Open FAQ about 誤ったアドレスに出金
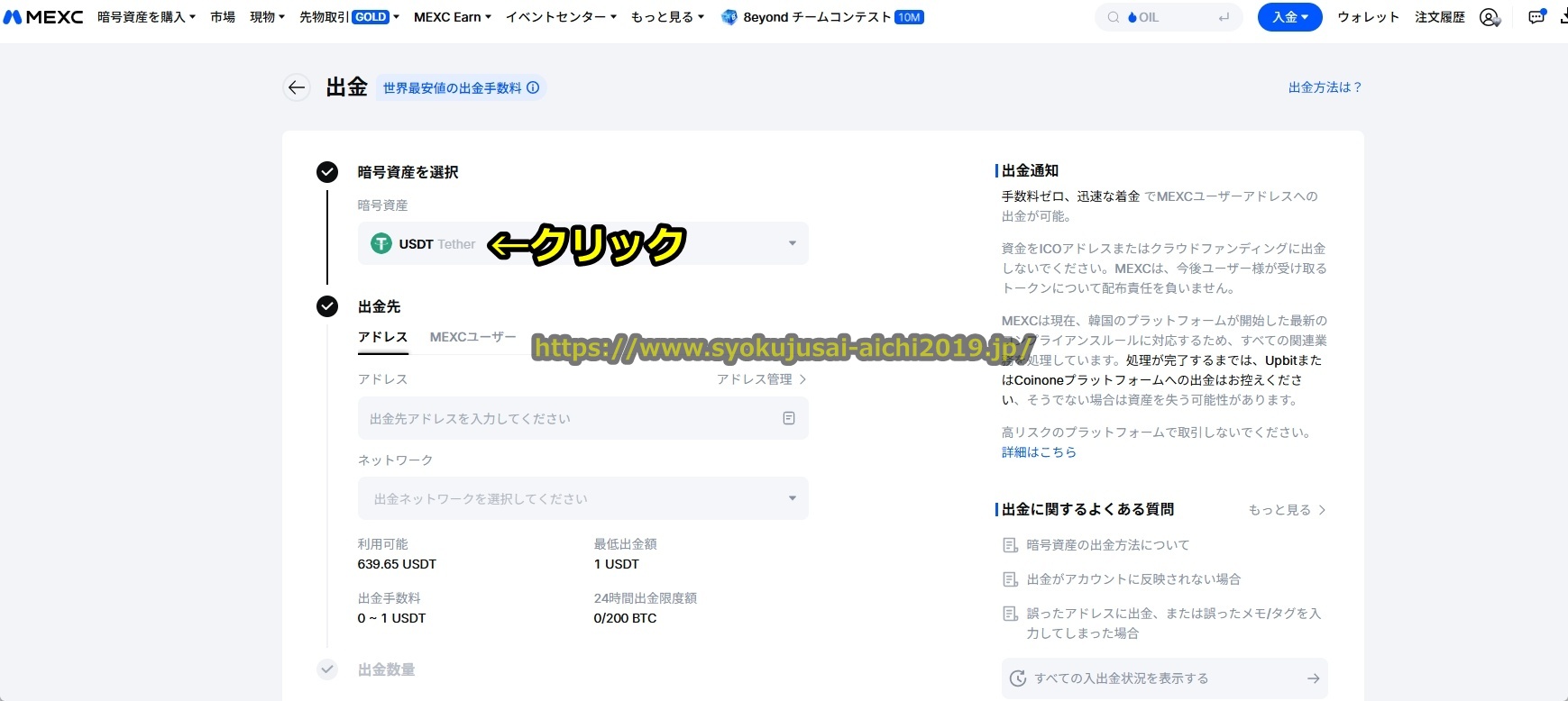 tap(1173, 624)
